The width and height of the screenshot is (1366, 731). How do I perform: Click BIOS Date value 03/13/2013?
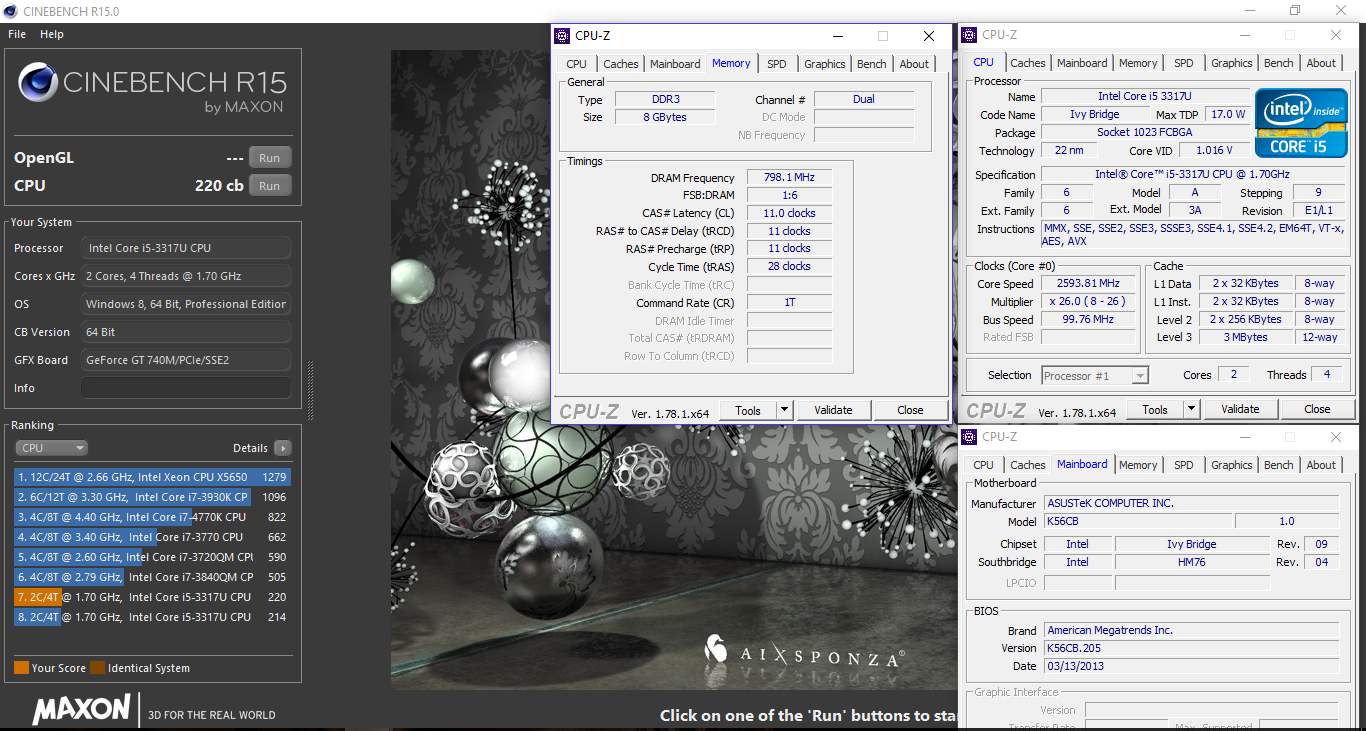pos(1191,666)
